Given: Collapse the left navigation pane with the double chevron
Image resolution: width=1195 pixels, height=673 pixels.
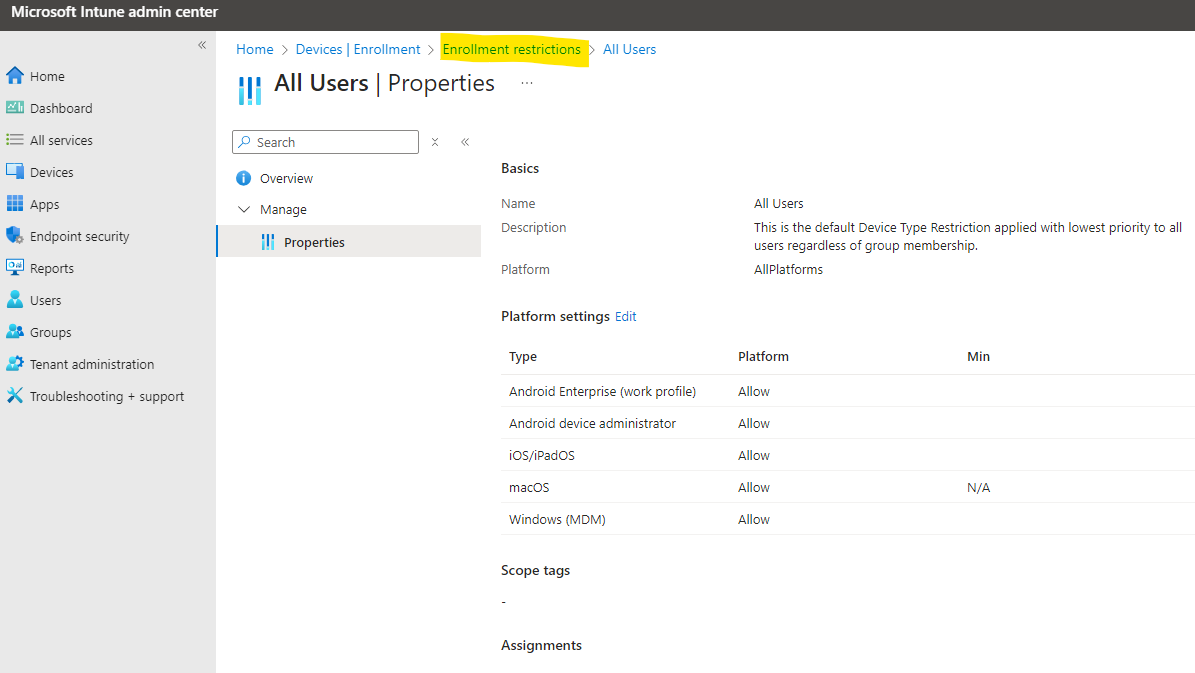Looking at the screenshot, I should (201, 45).
